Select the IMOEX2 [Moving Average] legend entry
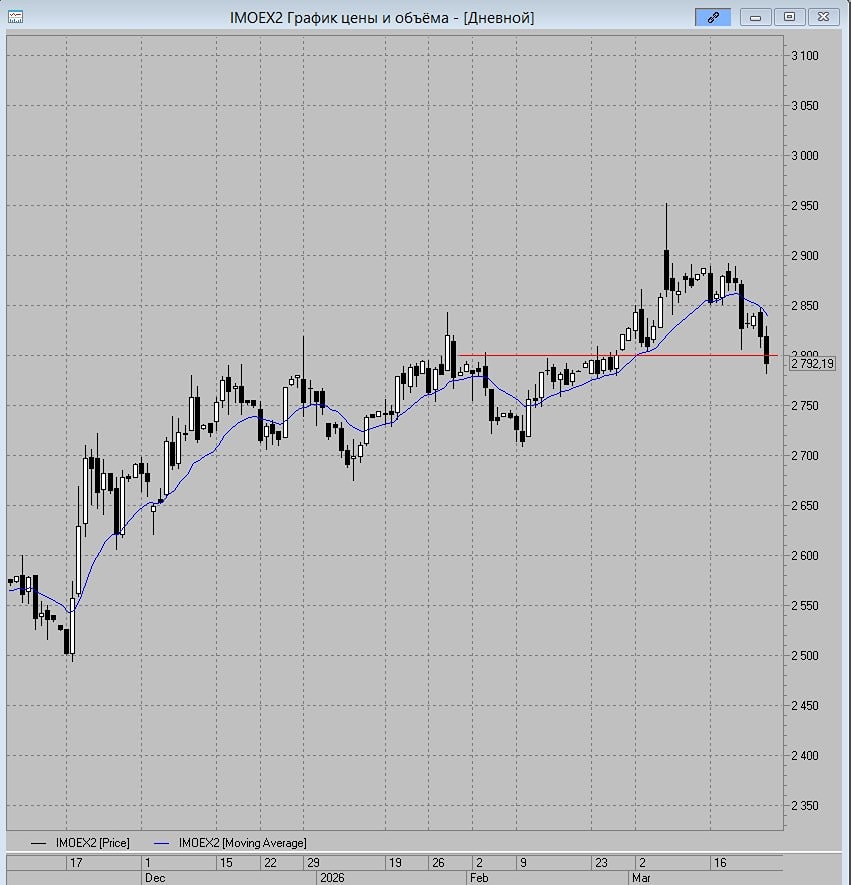This screenshot has width=851, height=885. (x=230, y=843)
